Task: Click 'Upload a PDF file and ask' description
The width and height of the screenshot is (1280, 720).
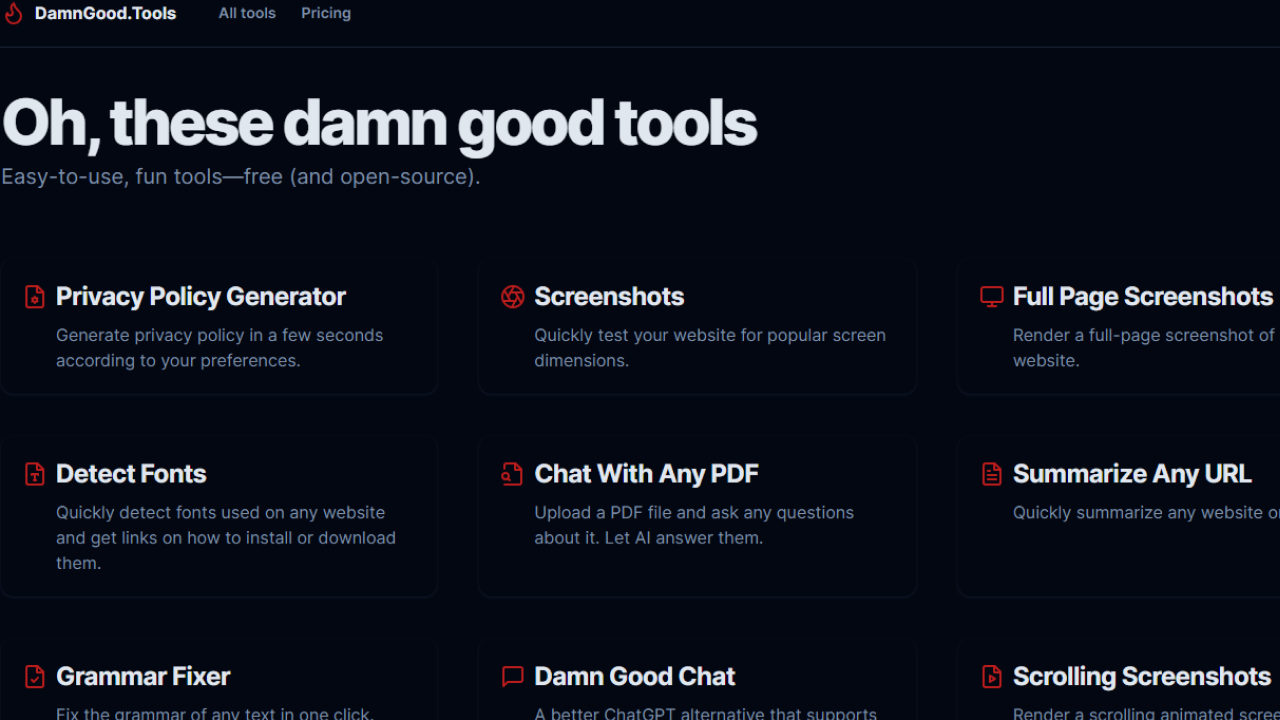Action: pyautogui.click(x=694, y=525)
